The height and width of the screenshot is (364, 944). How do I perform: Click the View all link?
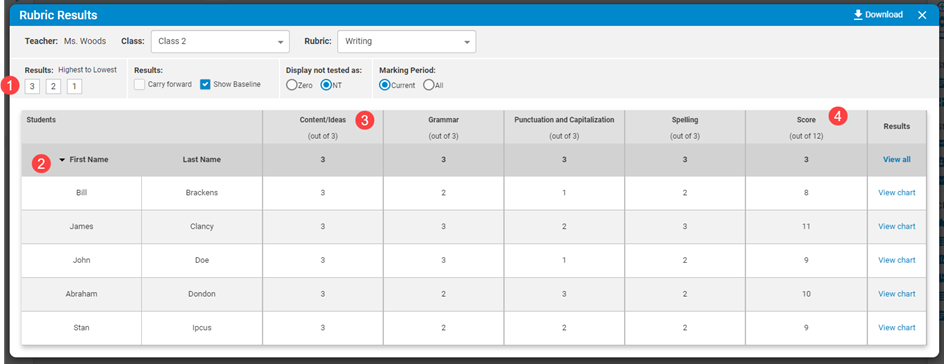896,160
